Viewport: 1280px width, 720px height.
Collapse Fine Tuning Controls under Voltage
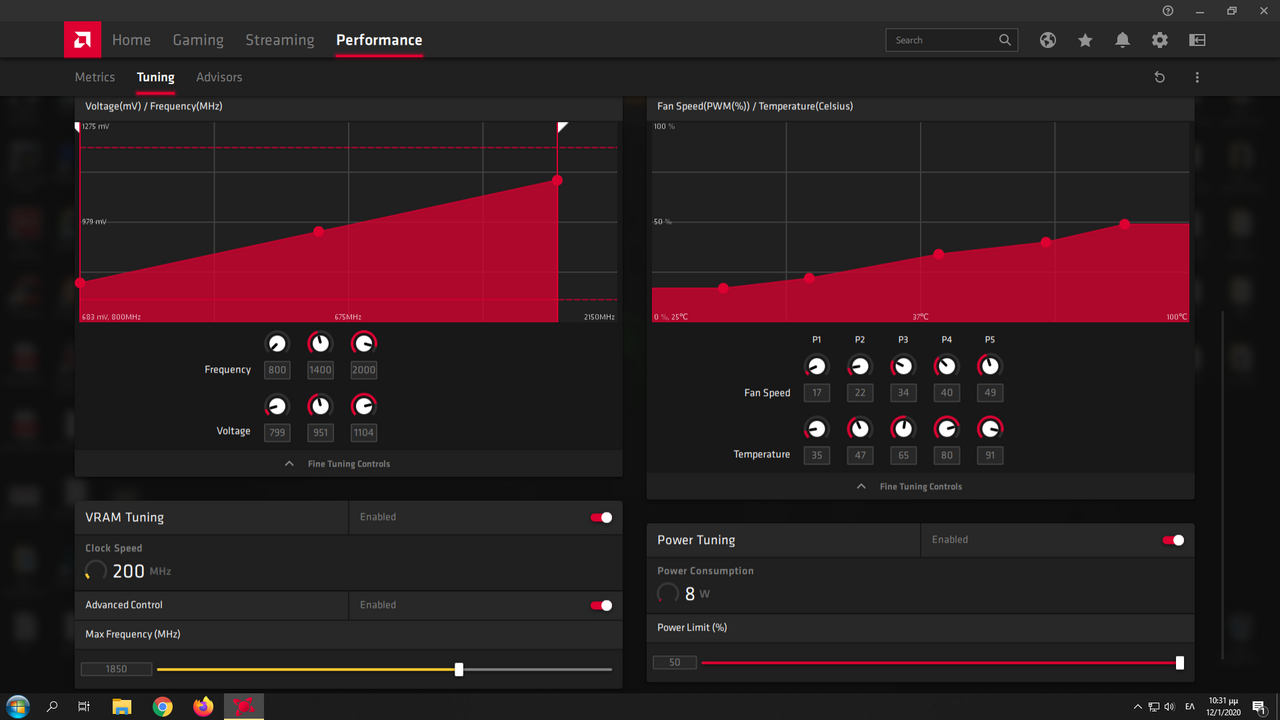pyautogui.click(x=348, y=464)
